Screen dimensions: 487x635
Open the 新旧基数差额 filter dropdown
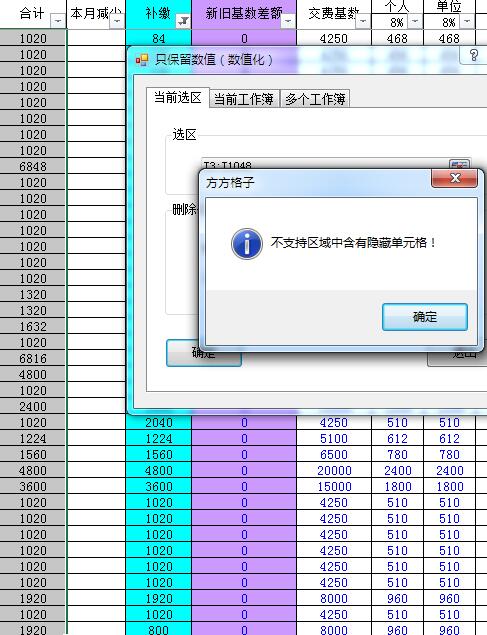click(x=288, y=21)
